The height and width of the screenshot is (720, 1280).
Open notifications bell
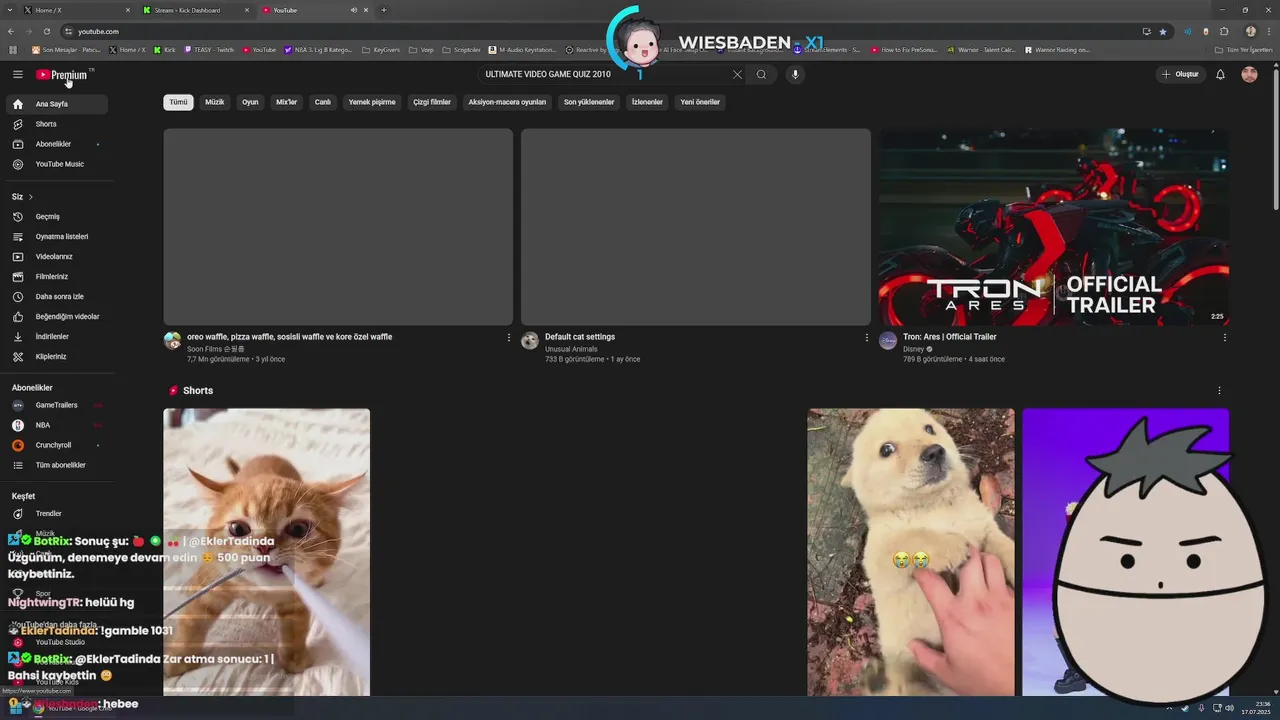1220,74
